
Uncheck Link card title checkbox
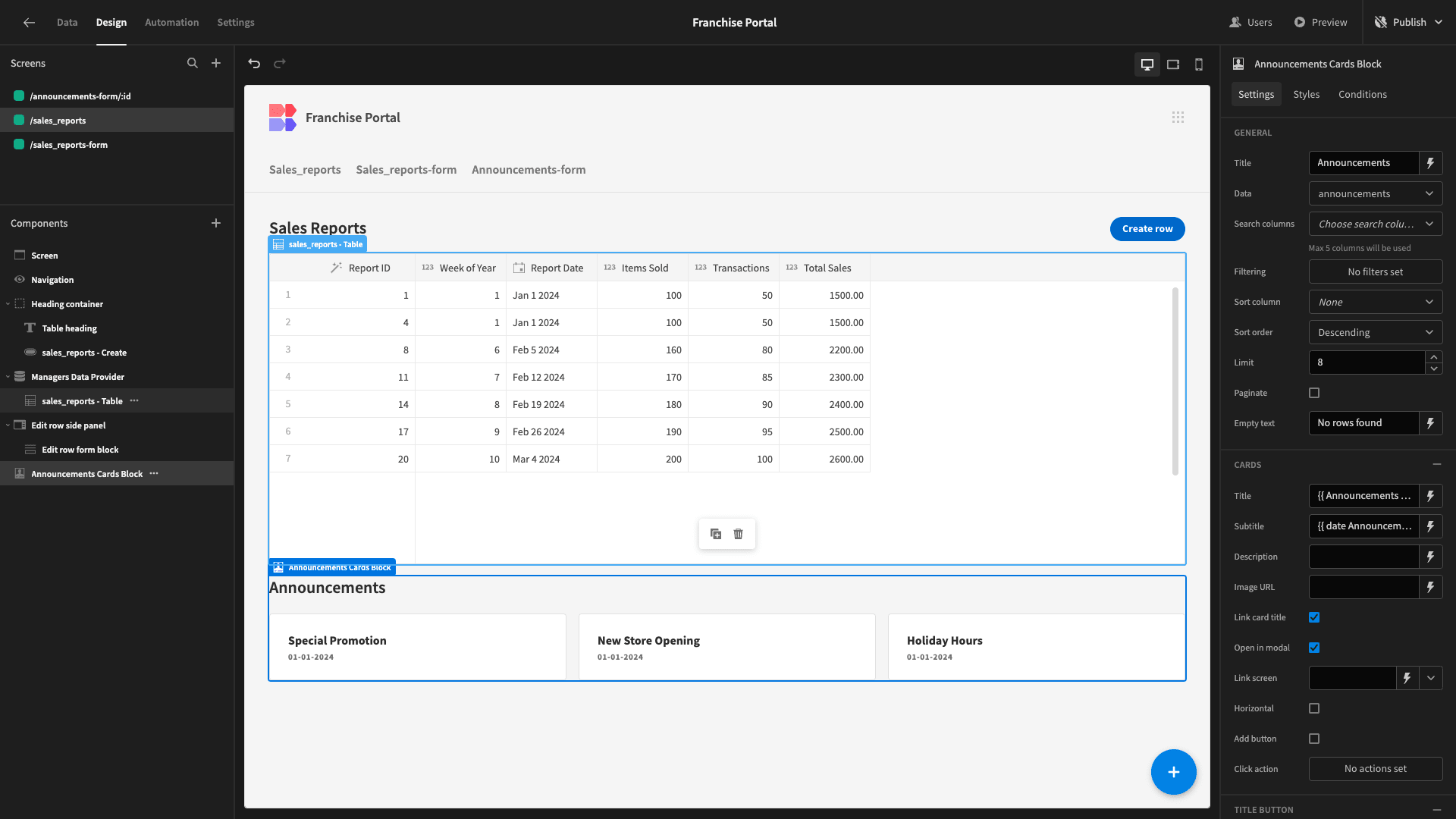(x=1314, y=617)
